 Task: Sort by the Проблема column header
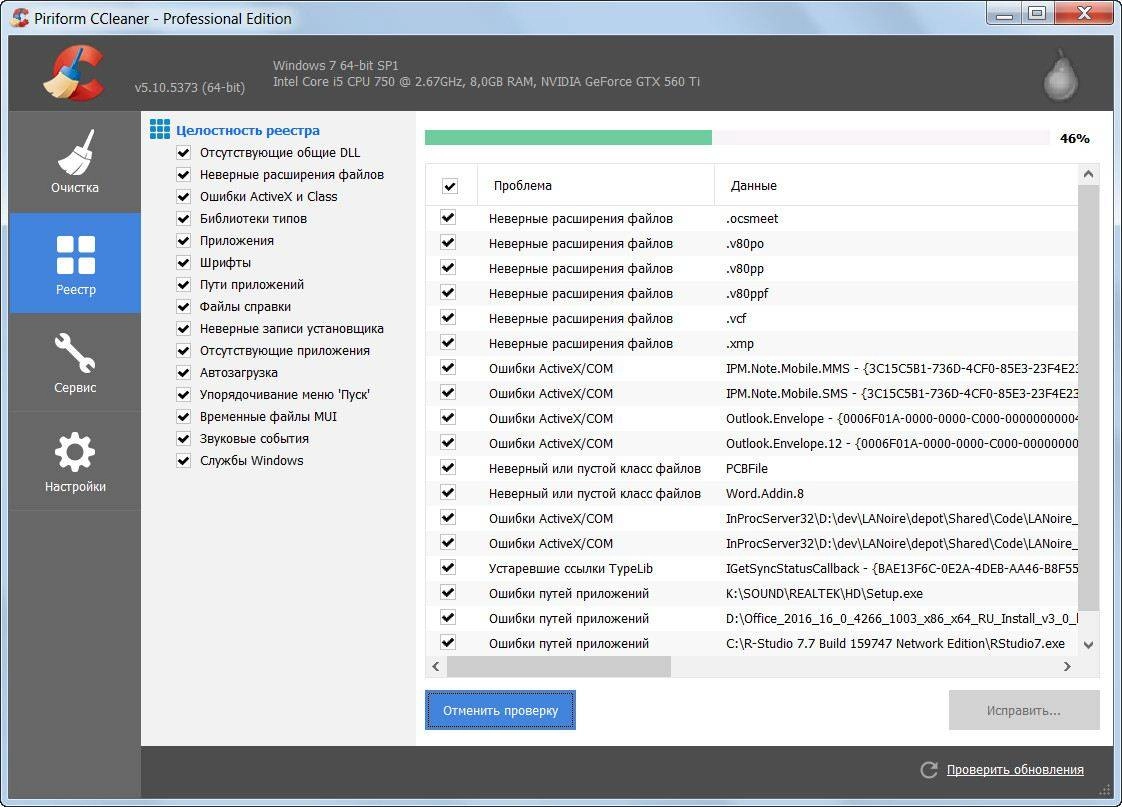click(595, 185)
